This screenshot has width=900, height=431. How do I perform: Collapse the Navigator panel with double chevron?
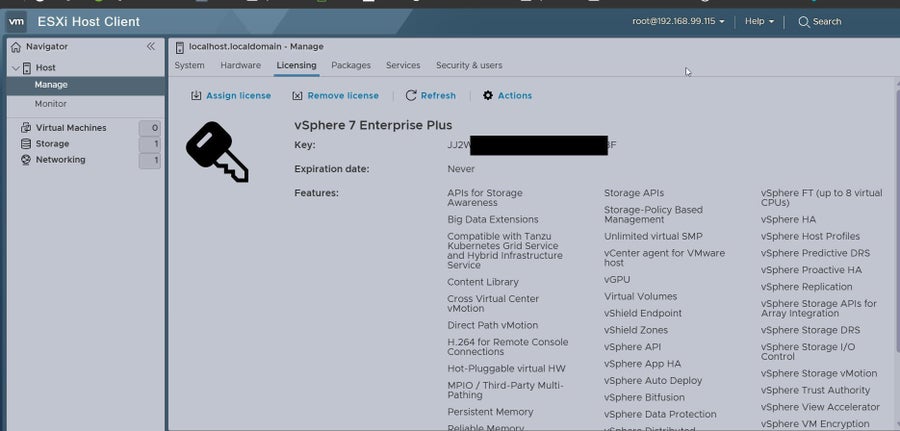150,46
